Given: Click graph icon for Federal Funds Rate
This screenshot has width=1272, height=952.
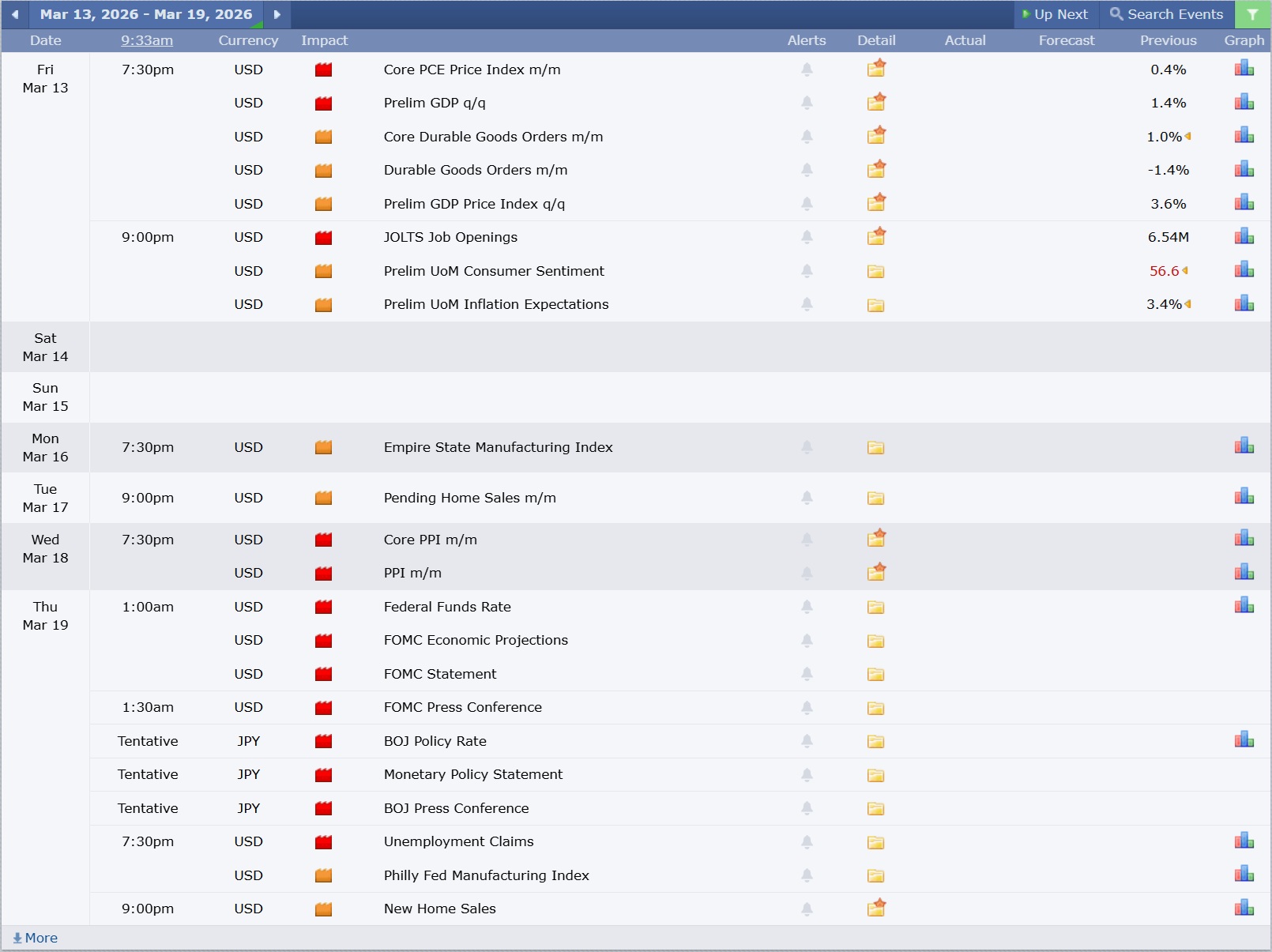Looking at the screenshot, I should [x=1244, y=606].
